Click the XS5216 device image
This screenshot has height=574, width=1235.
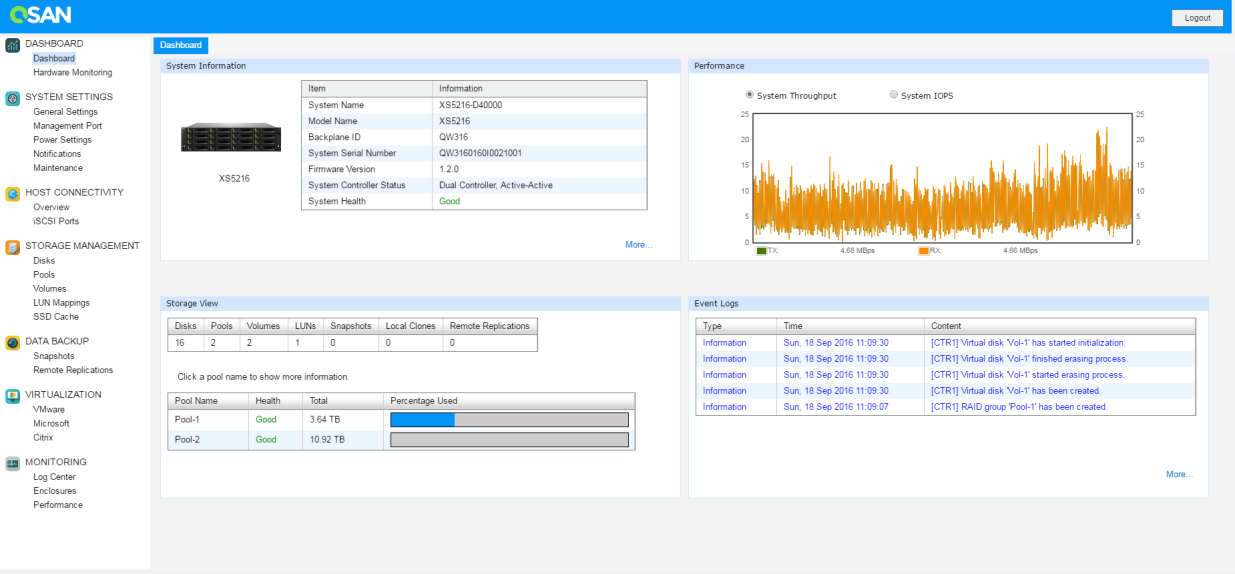(x=233, y=138)
